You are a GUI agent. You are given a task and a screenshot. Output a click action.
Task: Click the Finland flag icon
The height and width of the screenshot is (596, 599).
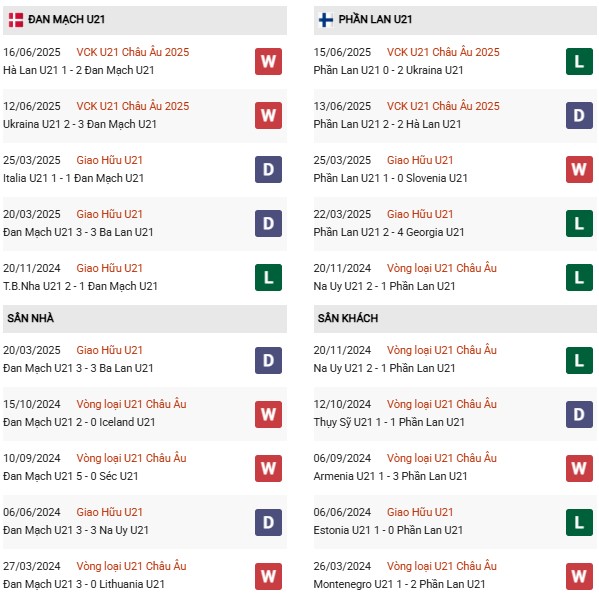click(325, 19)
